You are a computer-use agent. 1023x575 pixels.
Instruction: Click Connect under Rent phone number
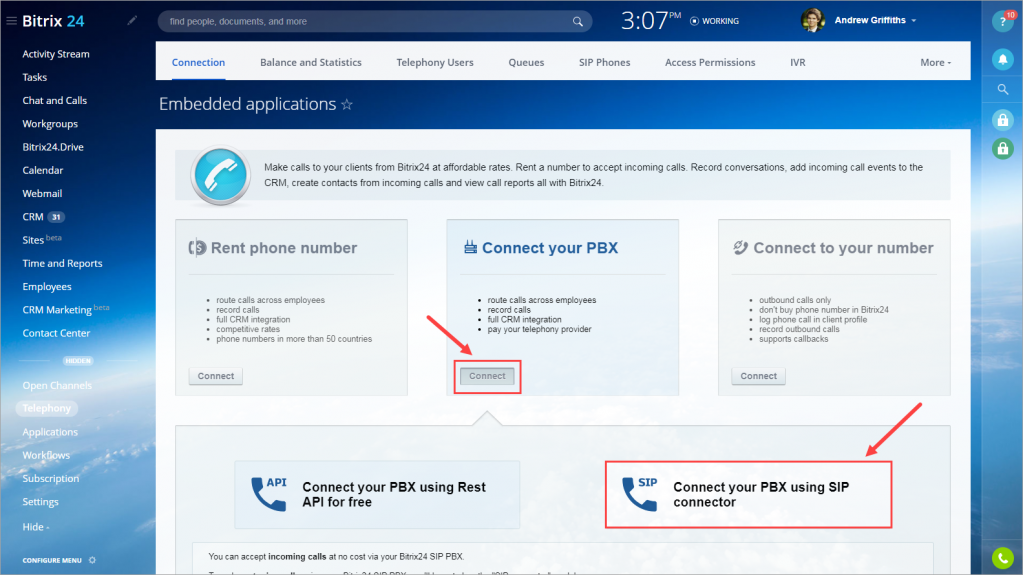[x=216, y=376]
